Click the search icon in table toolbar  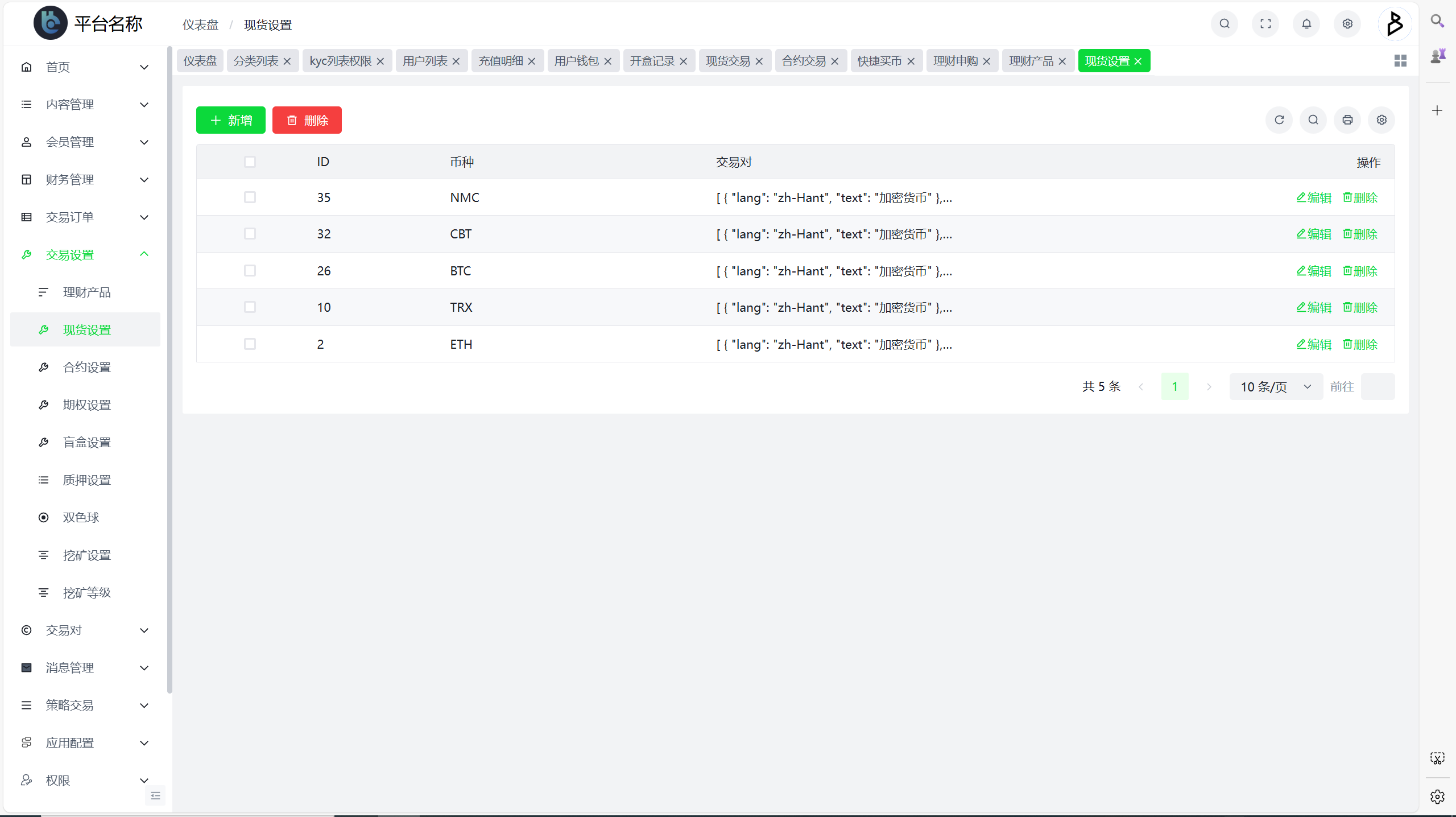(1313, 120)
